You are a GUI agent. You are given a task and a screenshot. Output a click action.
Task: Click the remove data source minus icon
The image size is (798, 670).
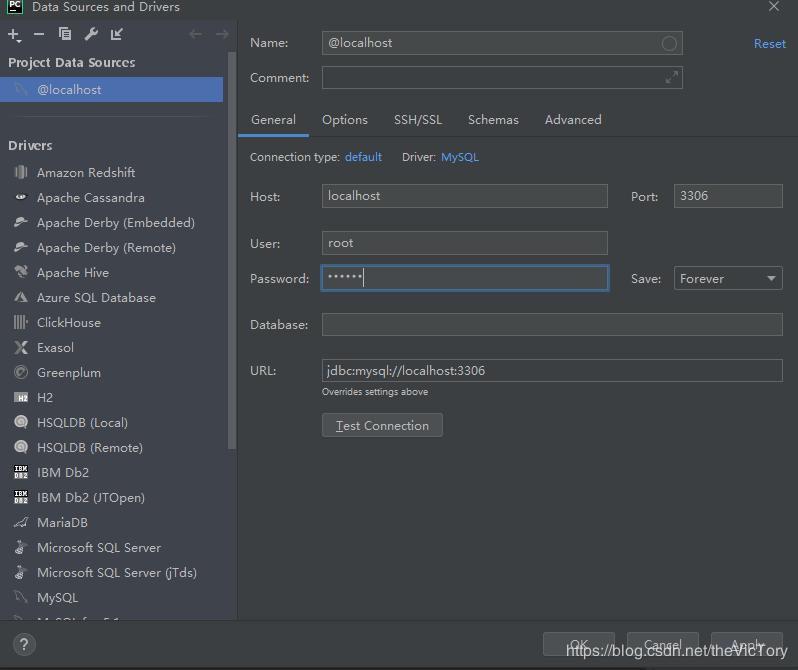[x=39, y=35]
